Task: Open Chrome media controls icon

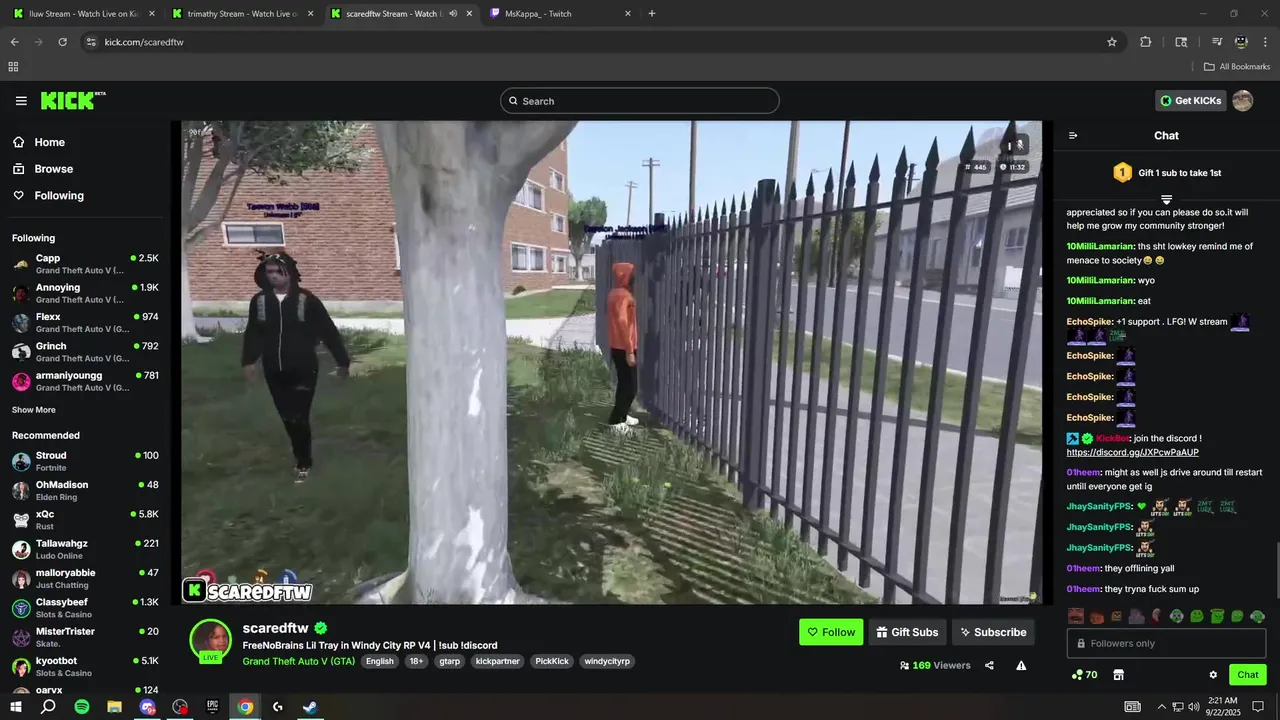Action: coord(1217,42)
